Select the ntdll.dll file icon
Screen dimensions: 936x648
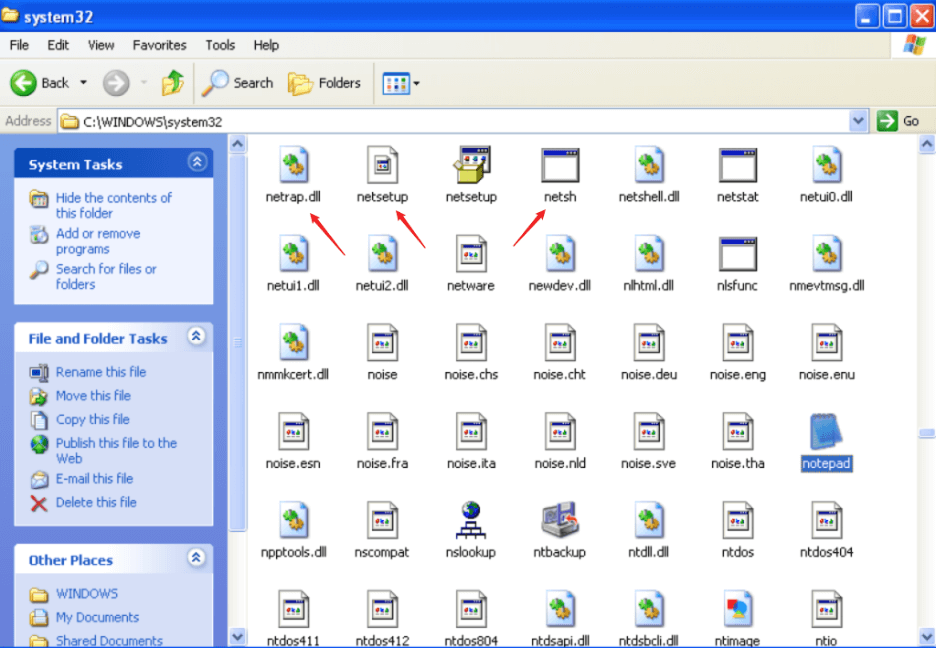(x=649, y=520)
